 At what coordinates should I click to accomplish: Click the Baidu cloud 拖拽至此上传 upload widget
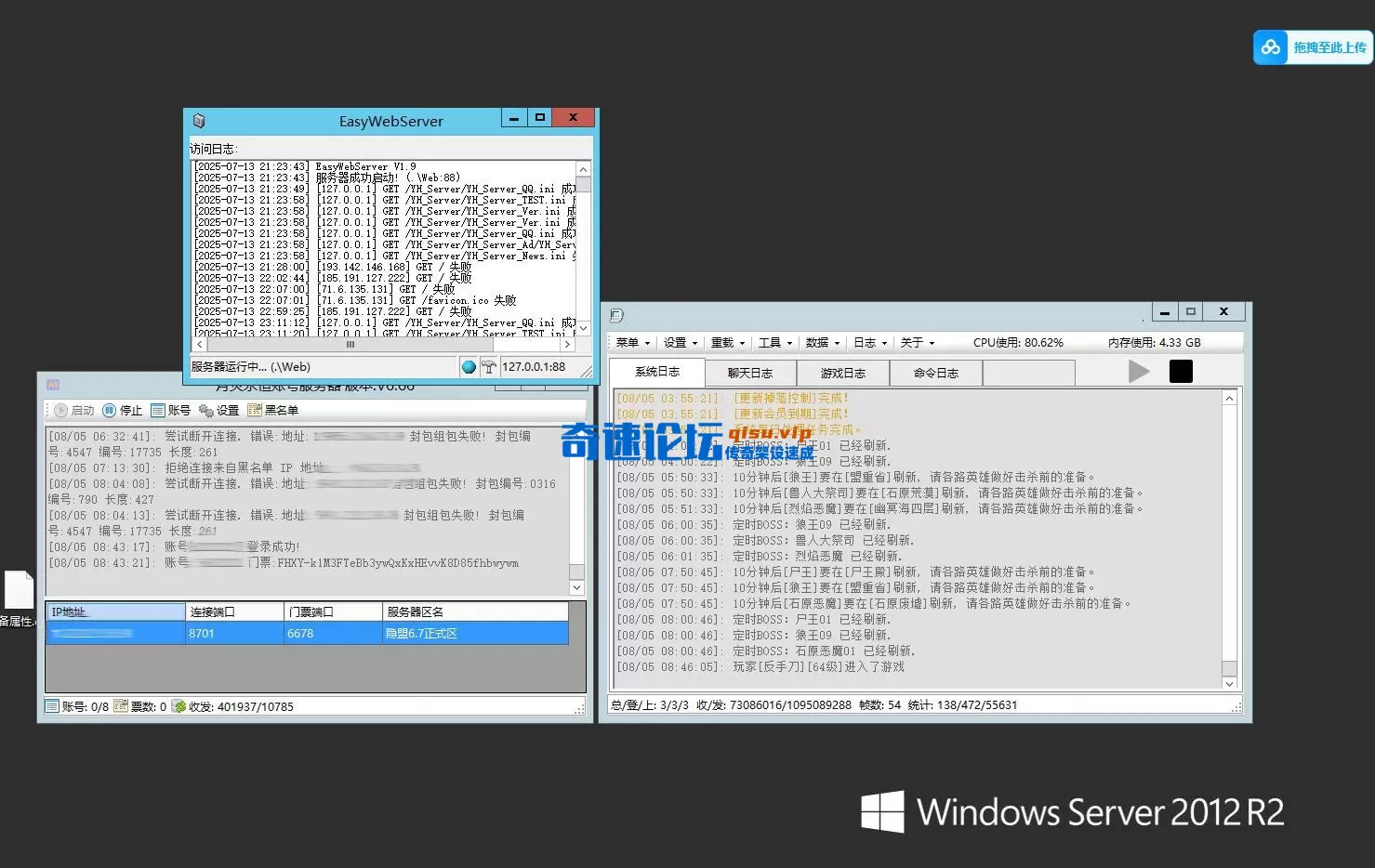(x=1313, y=47)
